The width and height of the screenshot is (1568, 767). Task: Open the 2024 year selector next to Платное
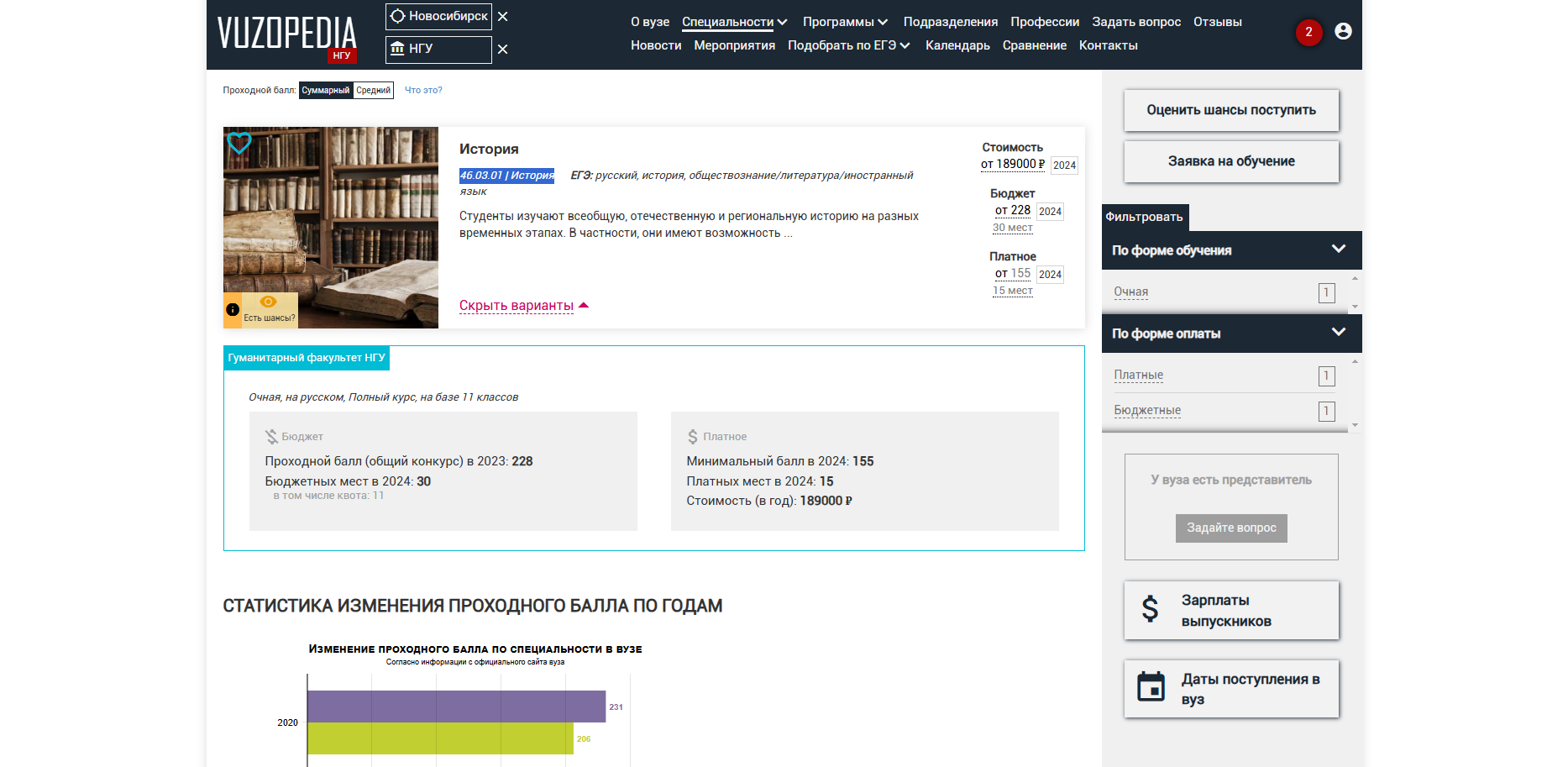click(1051, 275)
